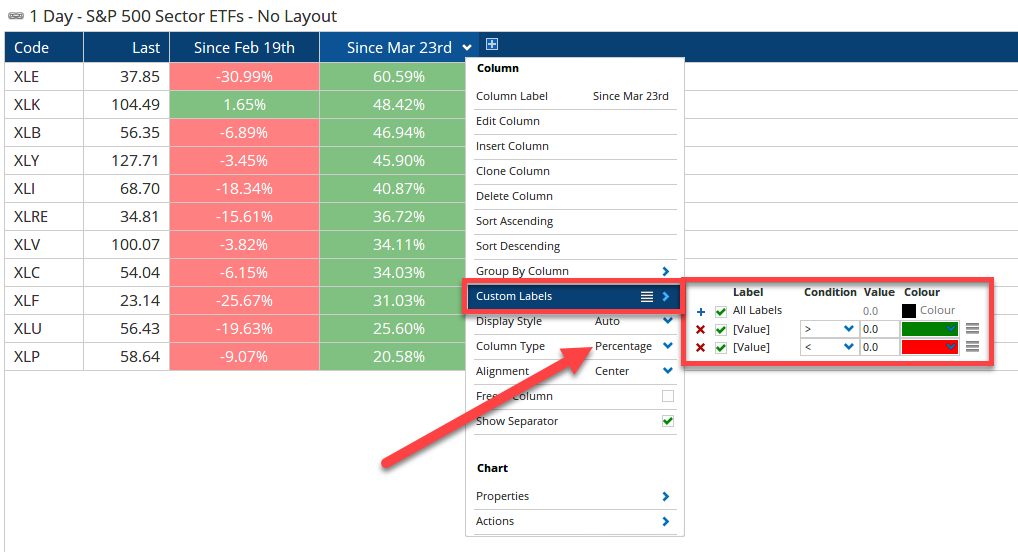Image resolution: width=1018 pixels, height=552 pixels.
Task: Click the XLU code cell
Action: coord(44,329)
